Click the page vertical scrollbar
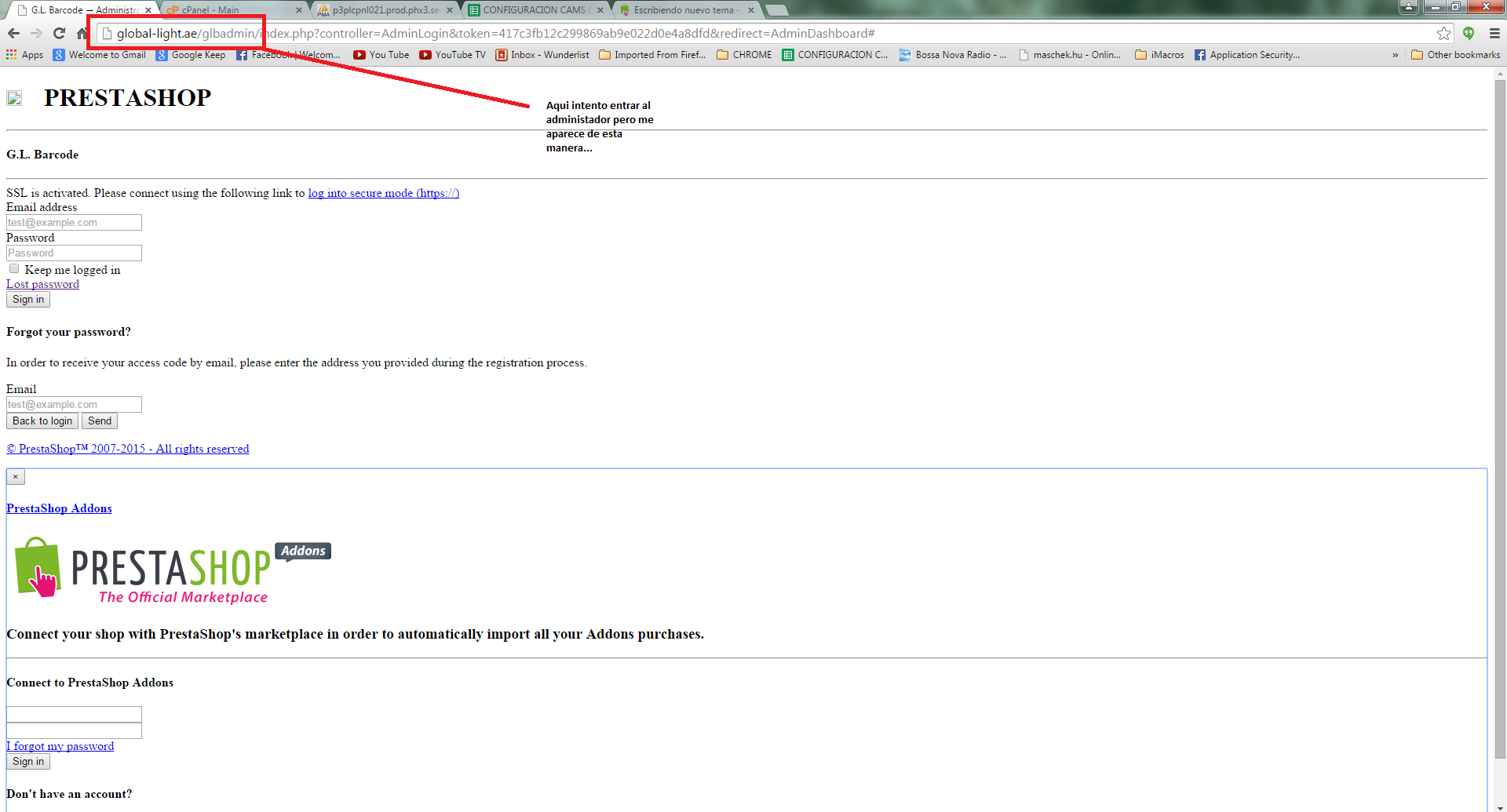The image size is (1507, 812). (x=1500, y=419)
